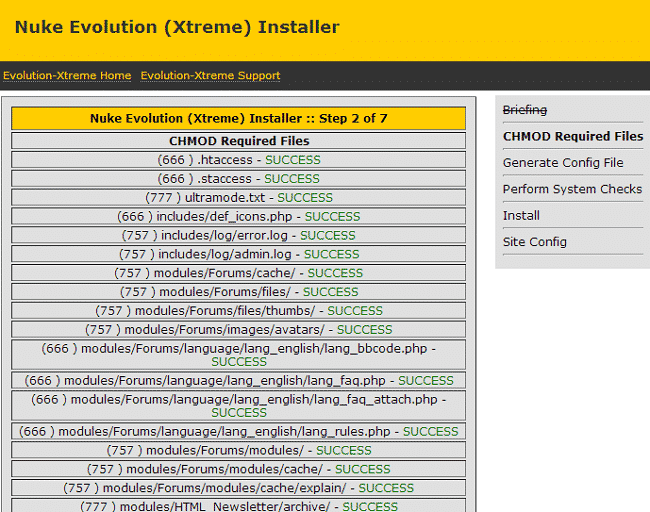Click the .htaccess SUCCESS row
This screenshot has height=512, width=650.
[239, 160]
